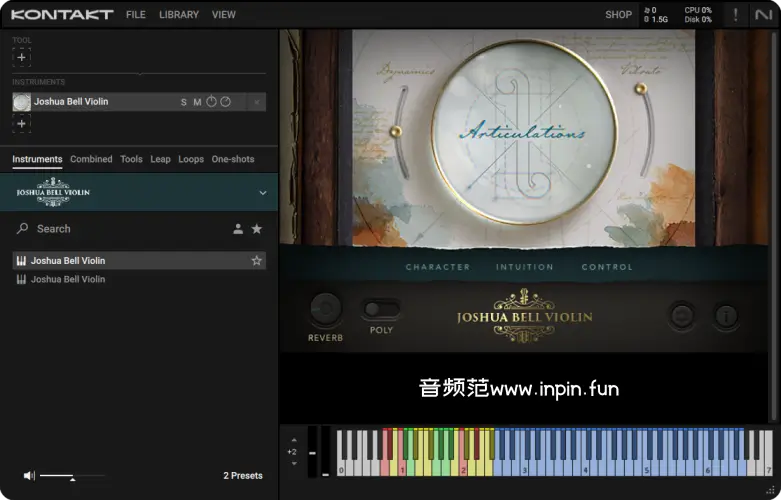Click the Search presets field
This screenshot has height=500, width=781.
125,229
